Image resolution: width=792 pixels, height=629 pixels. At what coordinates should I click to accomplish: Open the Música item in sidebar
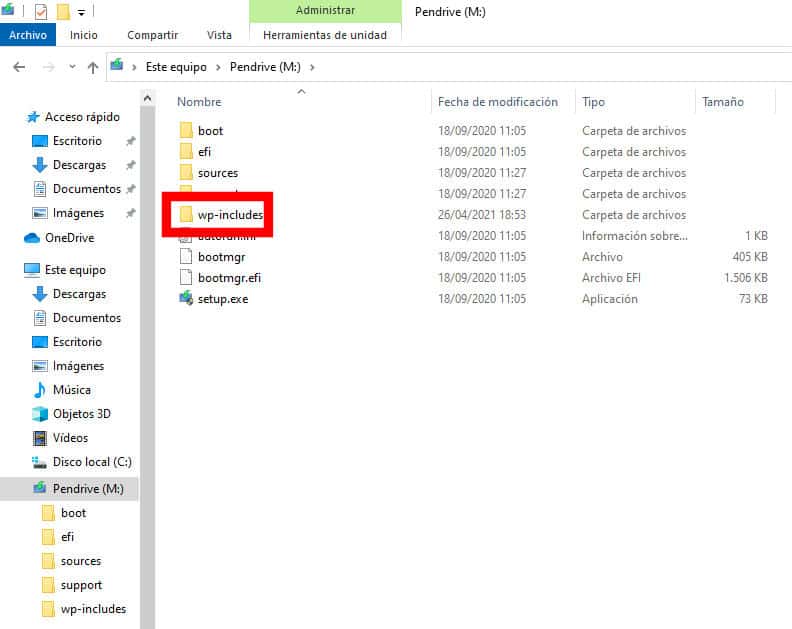point(71,390)
